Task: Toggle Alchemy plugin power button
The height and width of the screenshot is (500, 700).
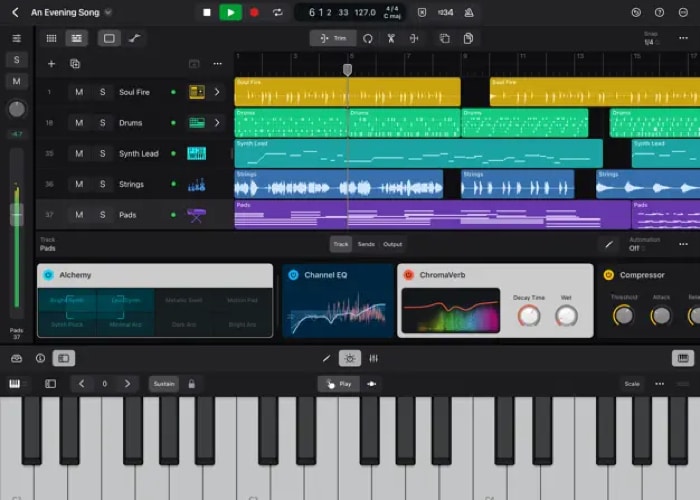Action: point(48,275)
